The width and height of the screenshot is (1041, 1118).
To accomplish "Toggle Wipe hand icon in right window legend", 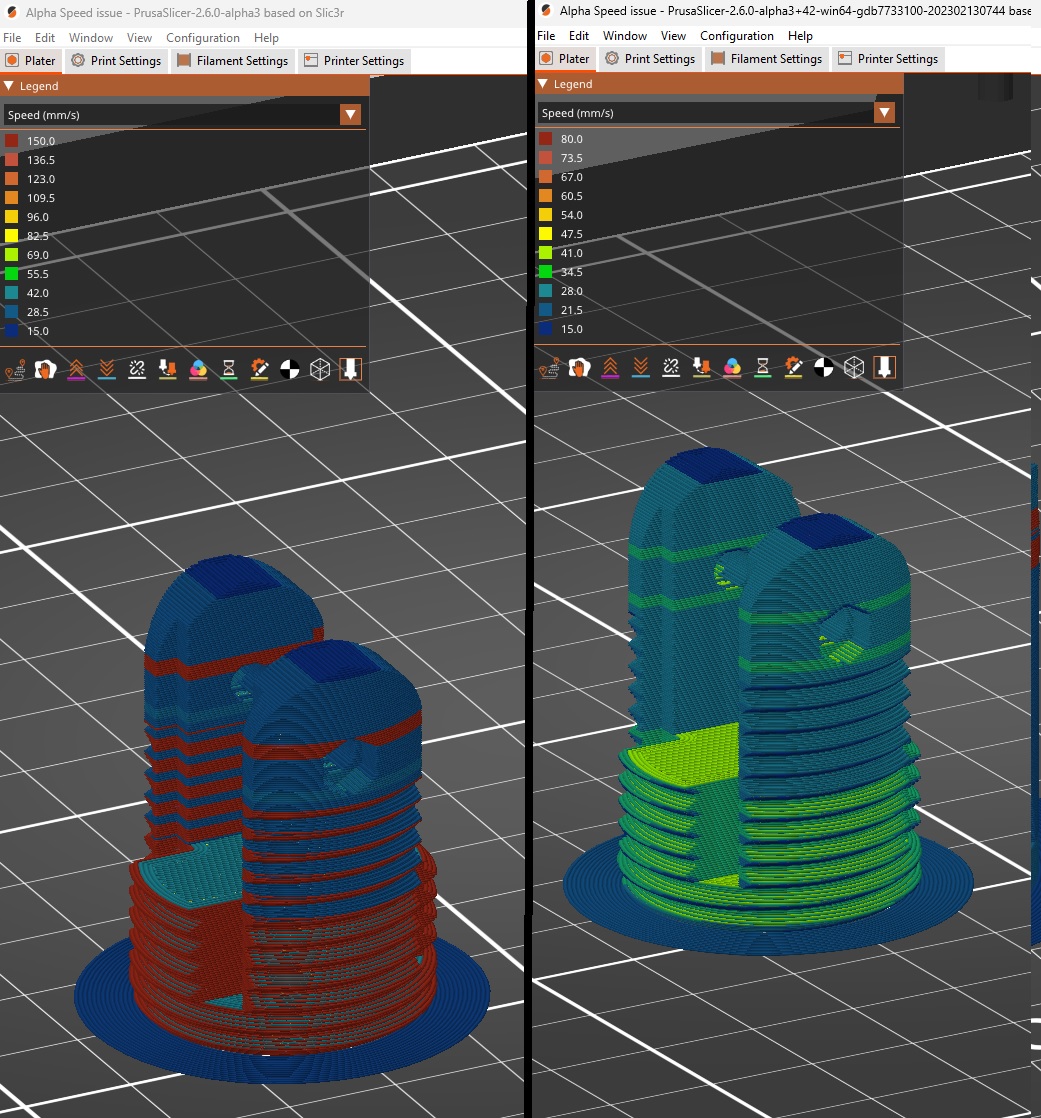I will pyautogui.click(x=580, y=367).
